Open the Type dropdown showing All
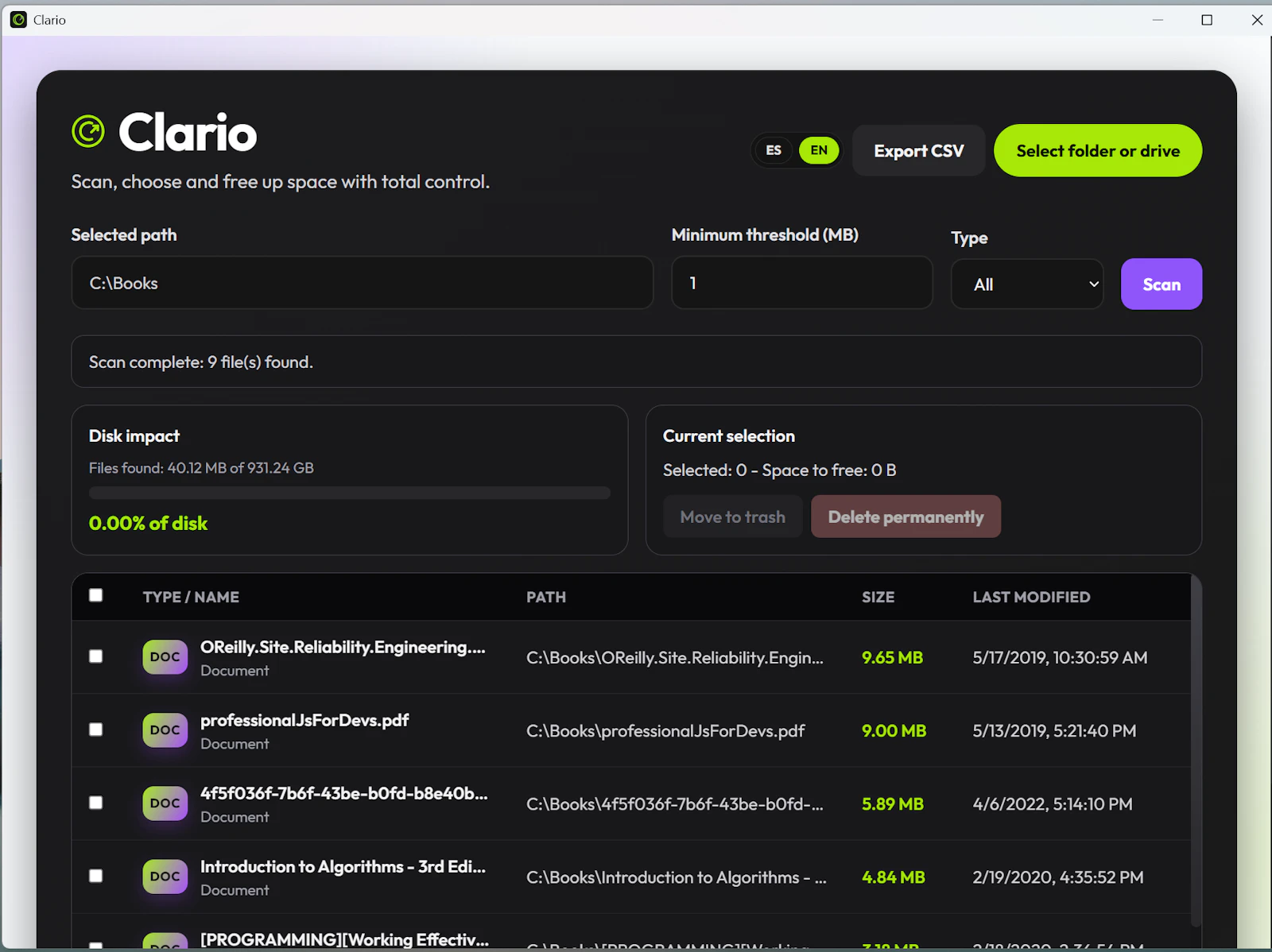1272x952 pixels. pyautogui.click(x=1027, y=284)
